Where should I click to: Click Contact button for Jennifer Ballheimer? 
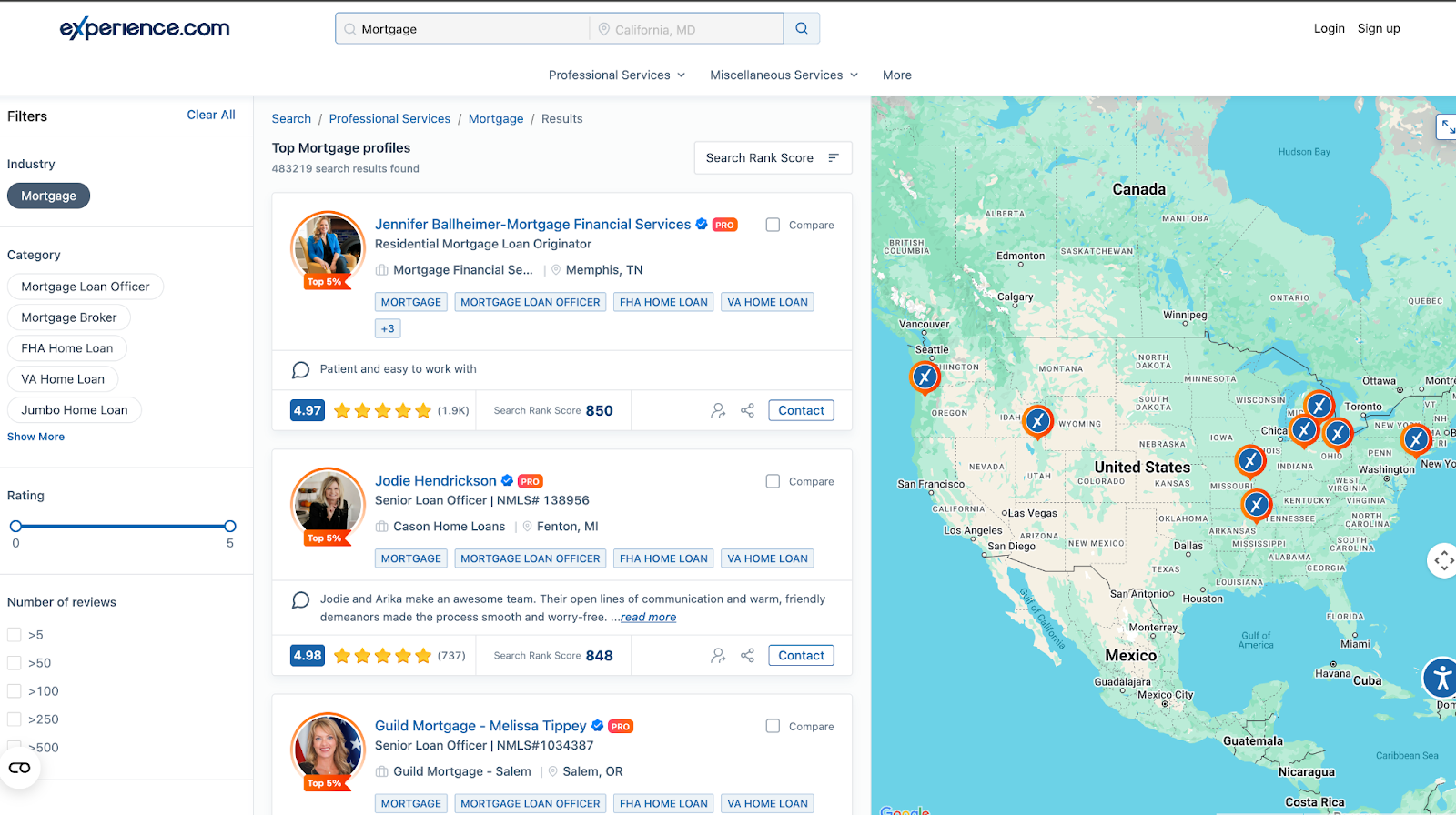801,410
